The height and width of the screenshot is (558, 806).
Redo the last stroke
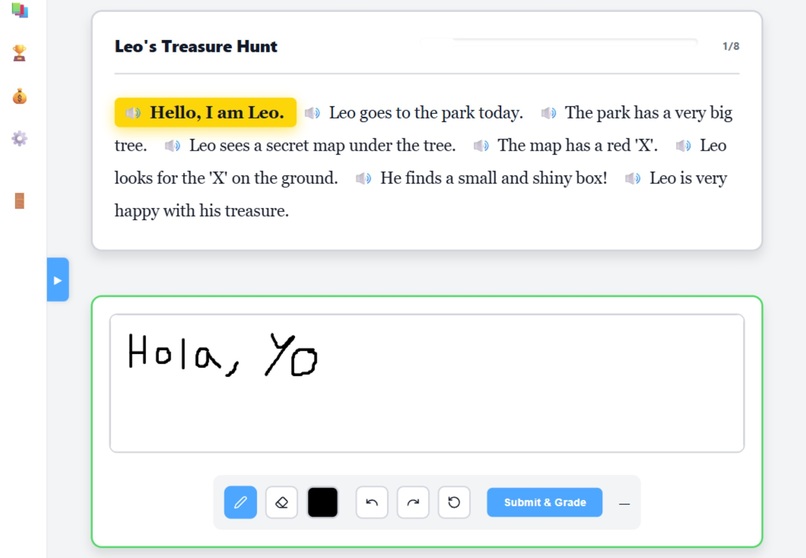(413, 502)
